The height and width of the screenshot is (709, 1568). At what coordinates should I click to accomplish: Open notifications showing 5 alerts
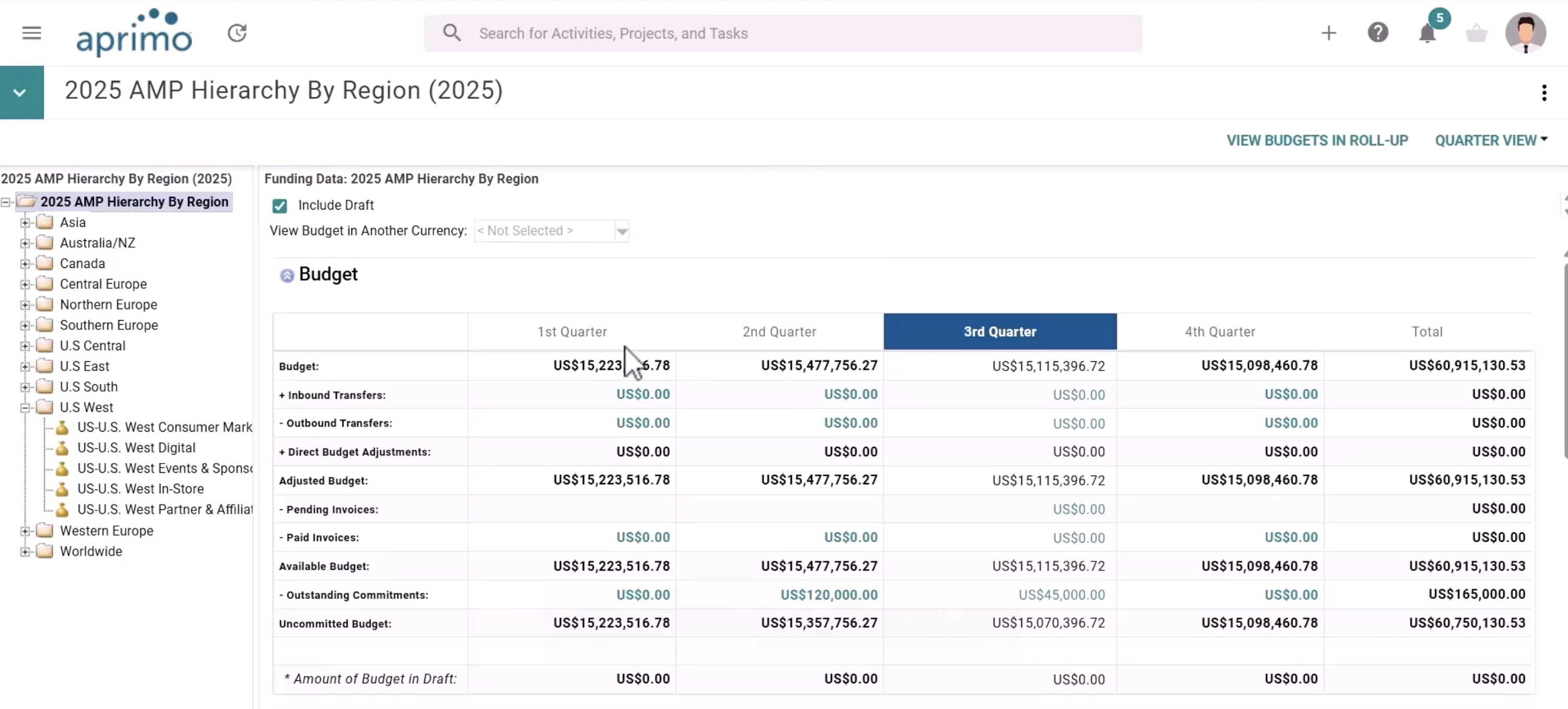pyautogui.click(x=1427, y=33)
